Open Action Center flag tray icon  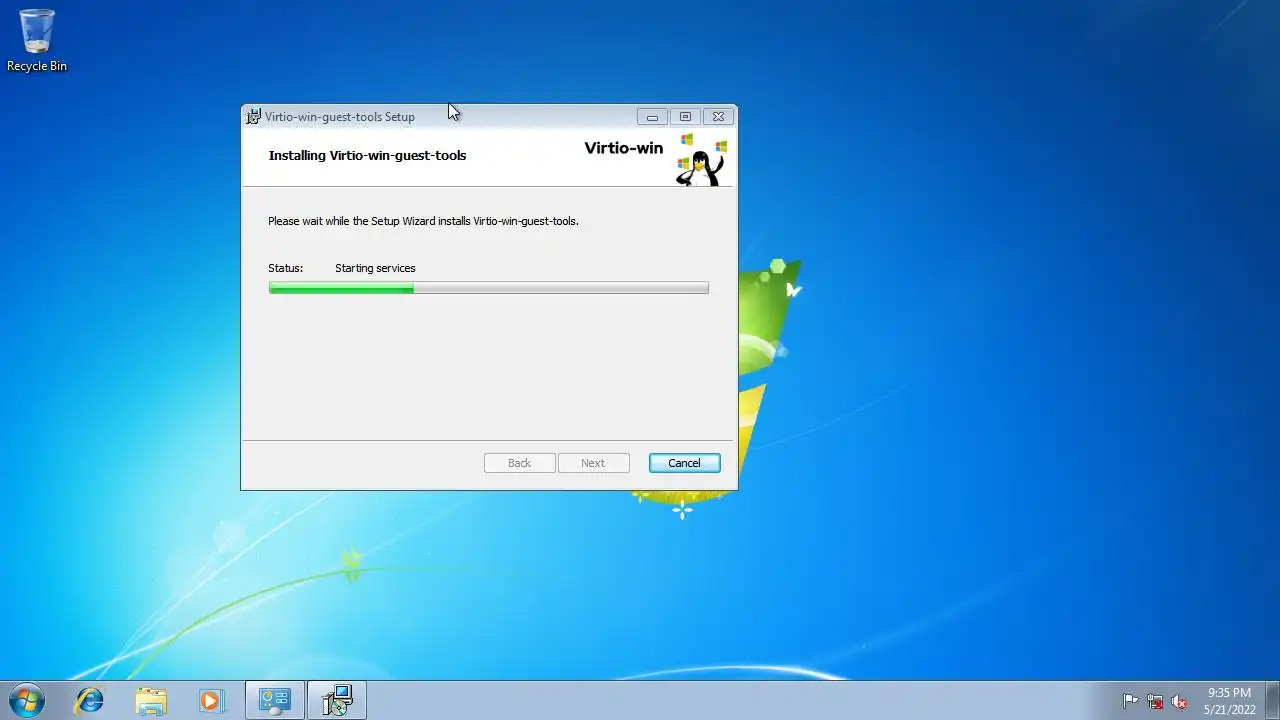point(1131,701)
